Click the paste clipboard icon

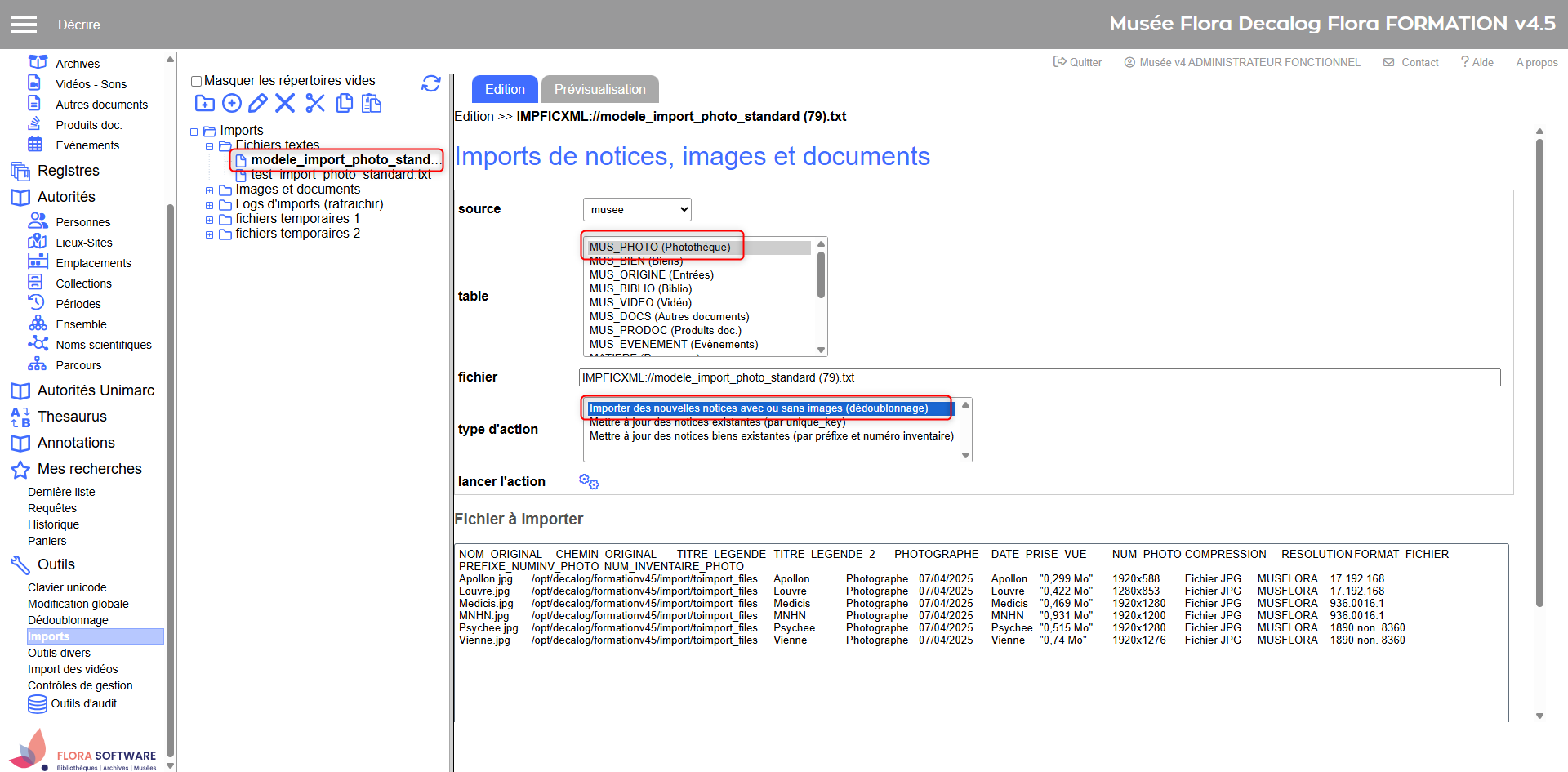click(x=372, y=103)
